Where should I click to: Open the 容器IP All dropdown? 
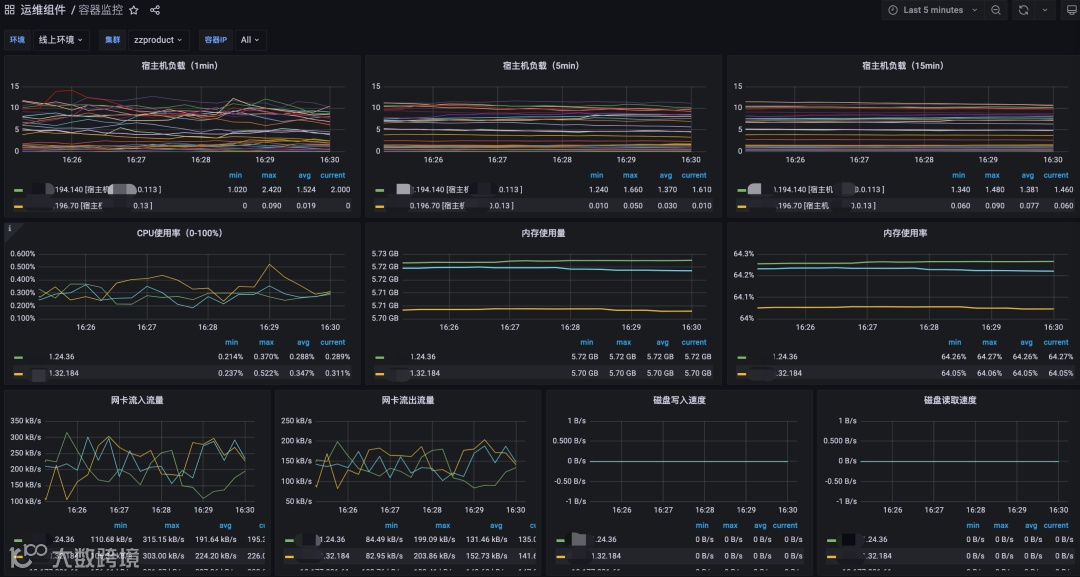pyautogui.click(x=250, y=40)
